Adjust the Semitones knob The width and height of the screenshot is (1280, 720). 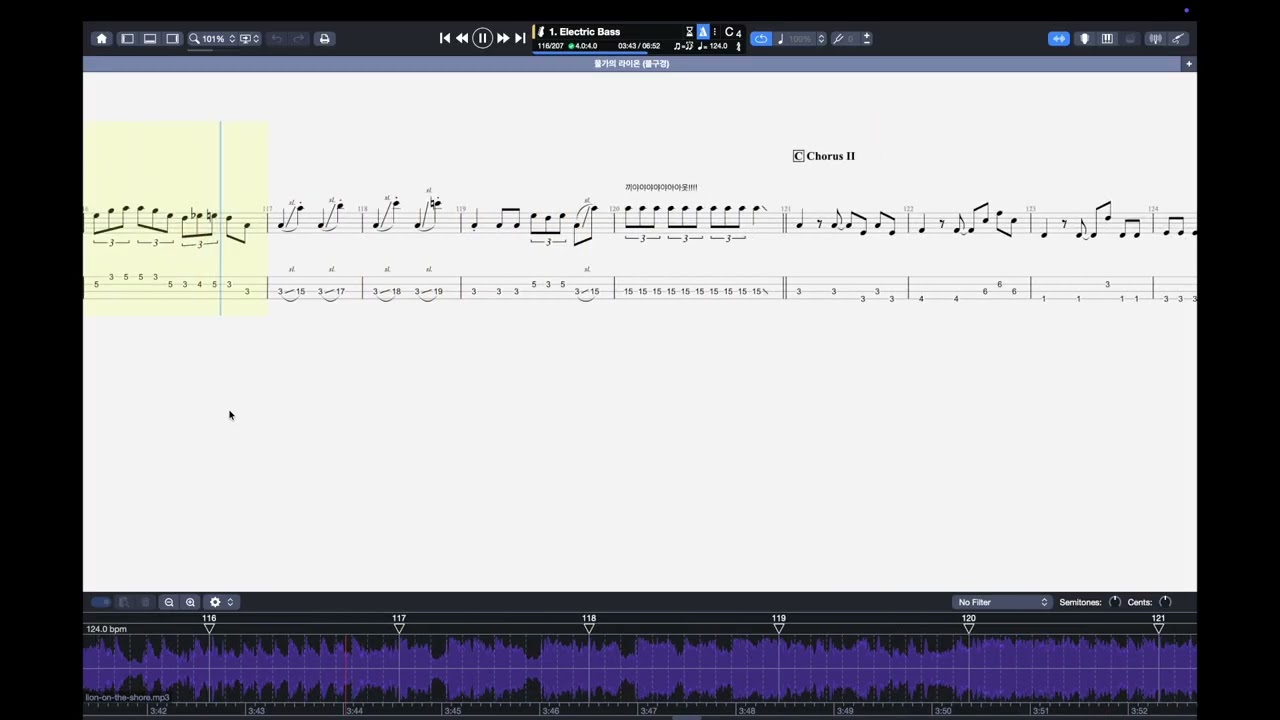click(x=1115, y=602)
